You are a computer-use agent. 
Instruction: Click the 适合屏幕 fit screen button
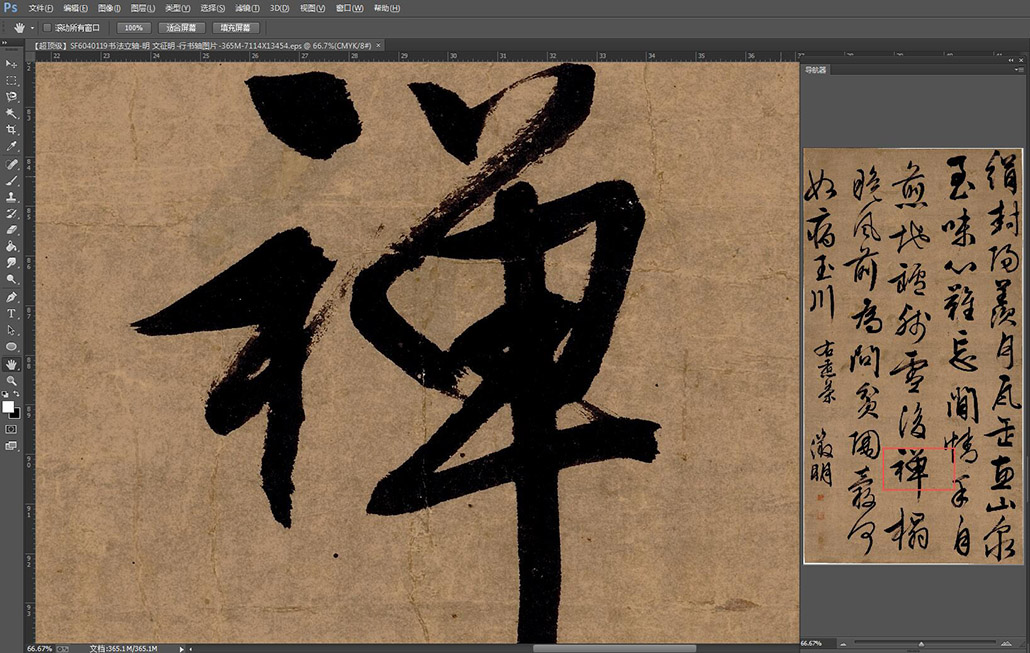coord(181,28)
